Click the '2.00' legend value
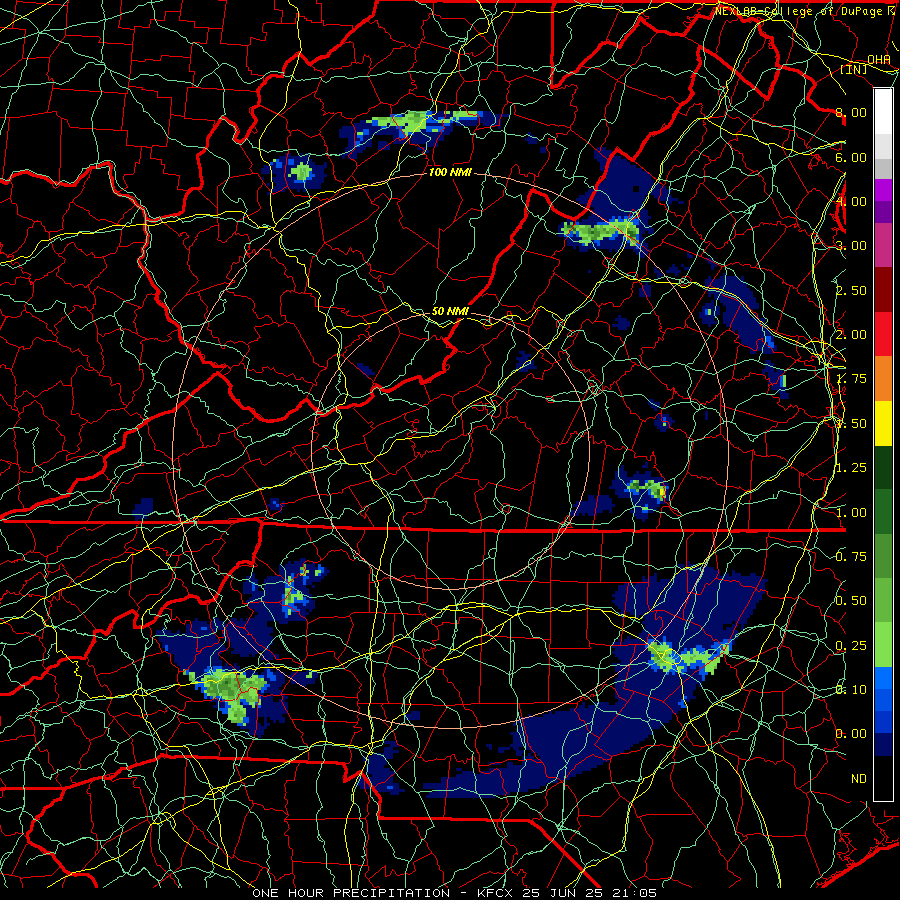Viewport: 900px width, 900px height. tap(851, 335)
